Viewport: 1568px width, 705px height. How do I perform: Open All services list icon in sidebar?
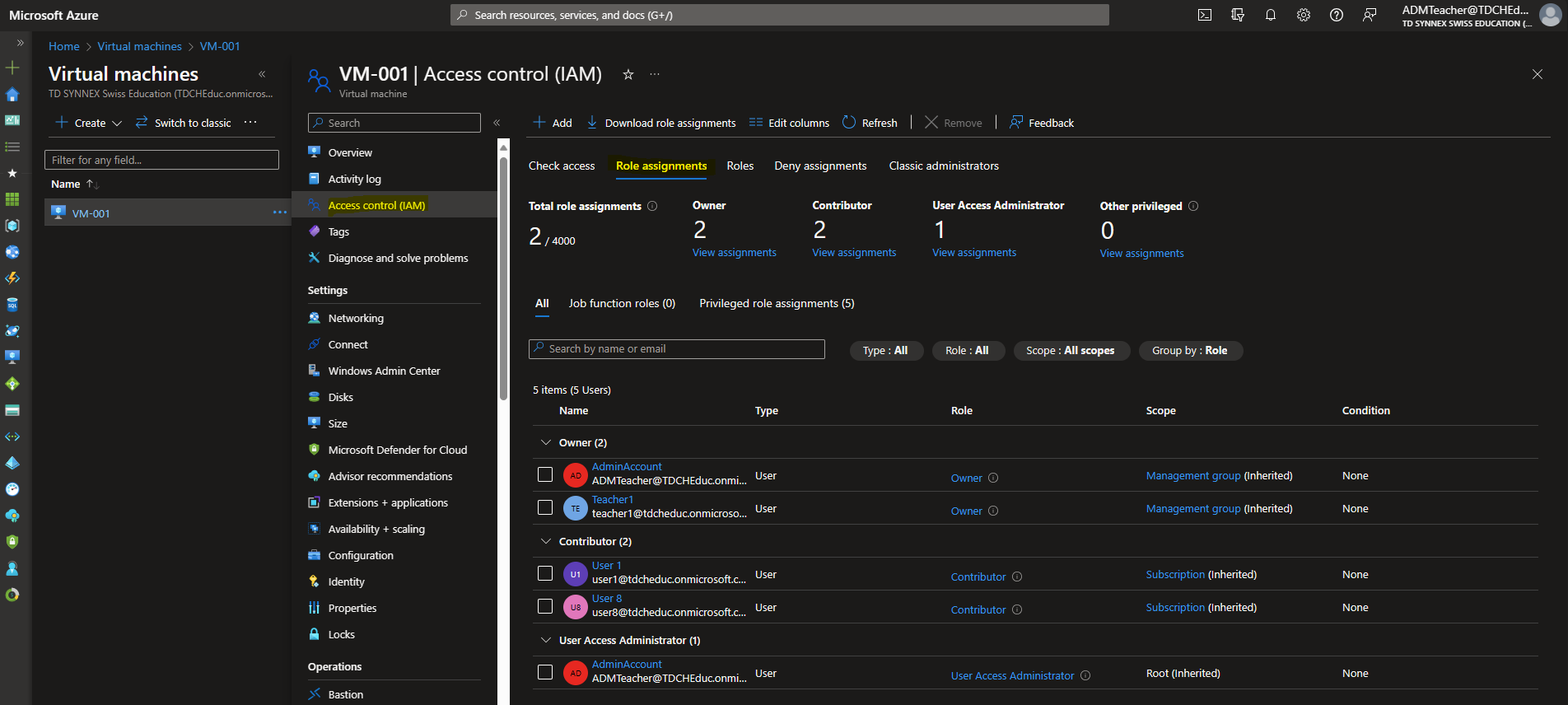click(x=12, y=147)
